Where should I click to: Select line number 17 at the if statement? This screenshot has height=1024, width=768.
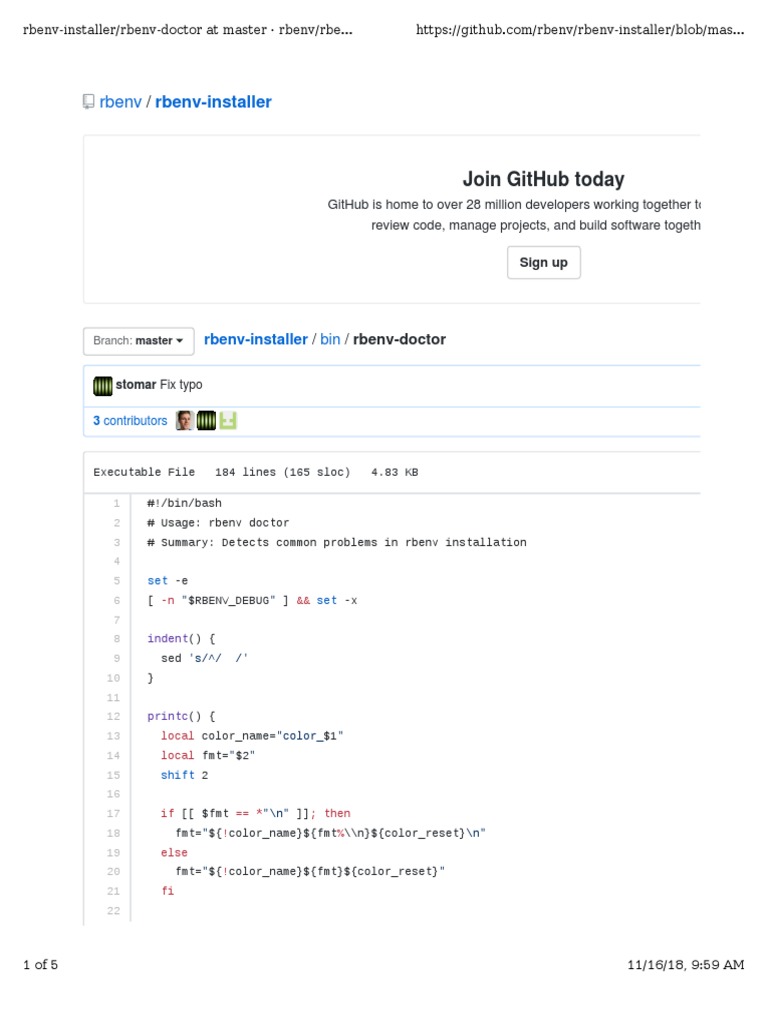pyautogui.click(x=114, y=814)
